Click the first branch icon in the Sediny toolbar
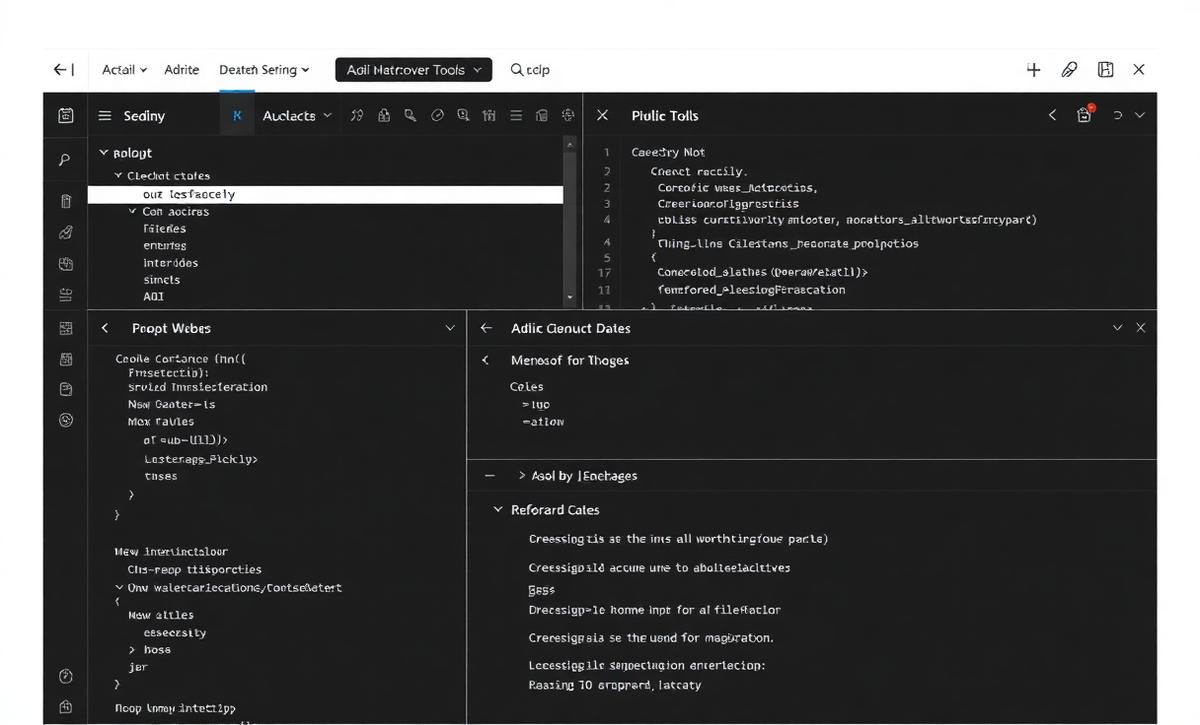The image size is (1200, 725). 357,116
